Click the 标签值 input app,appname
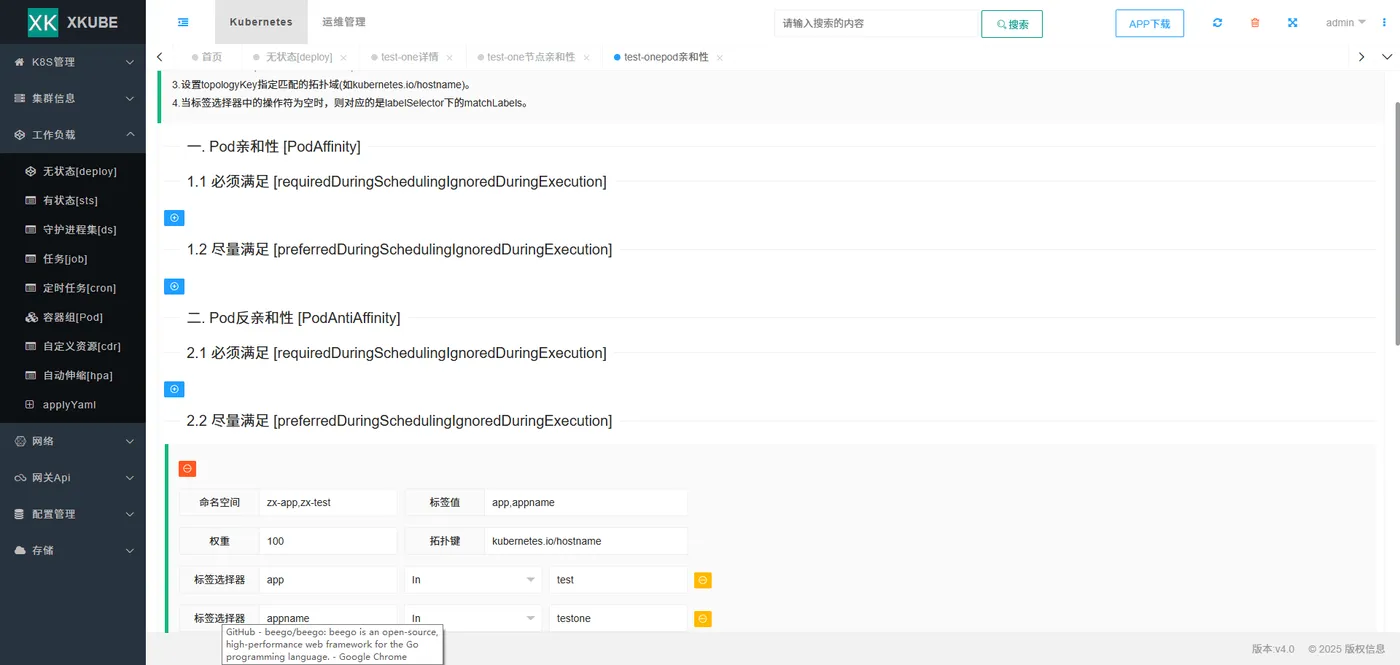Image resolution: width=1400 pixels, height=665 pixels. point(586,502)
